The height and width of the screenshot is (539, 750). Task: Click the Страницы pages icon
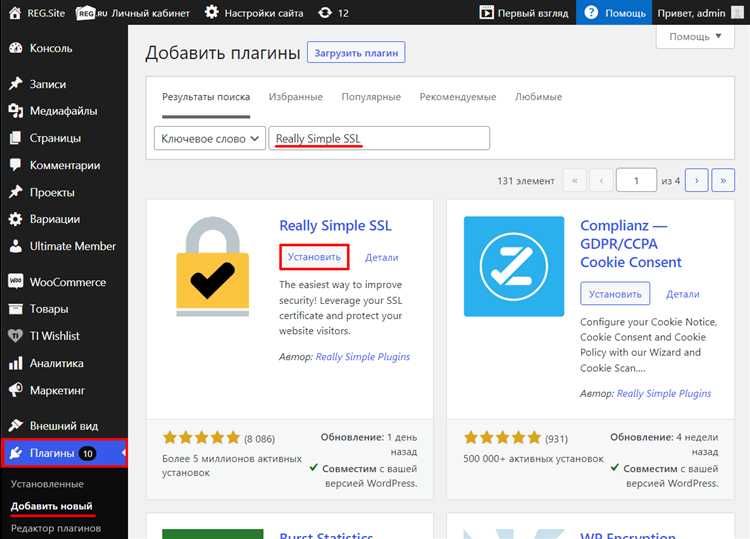coord(16,138)
